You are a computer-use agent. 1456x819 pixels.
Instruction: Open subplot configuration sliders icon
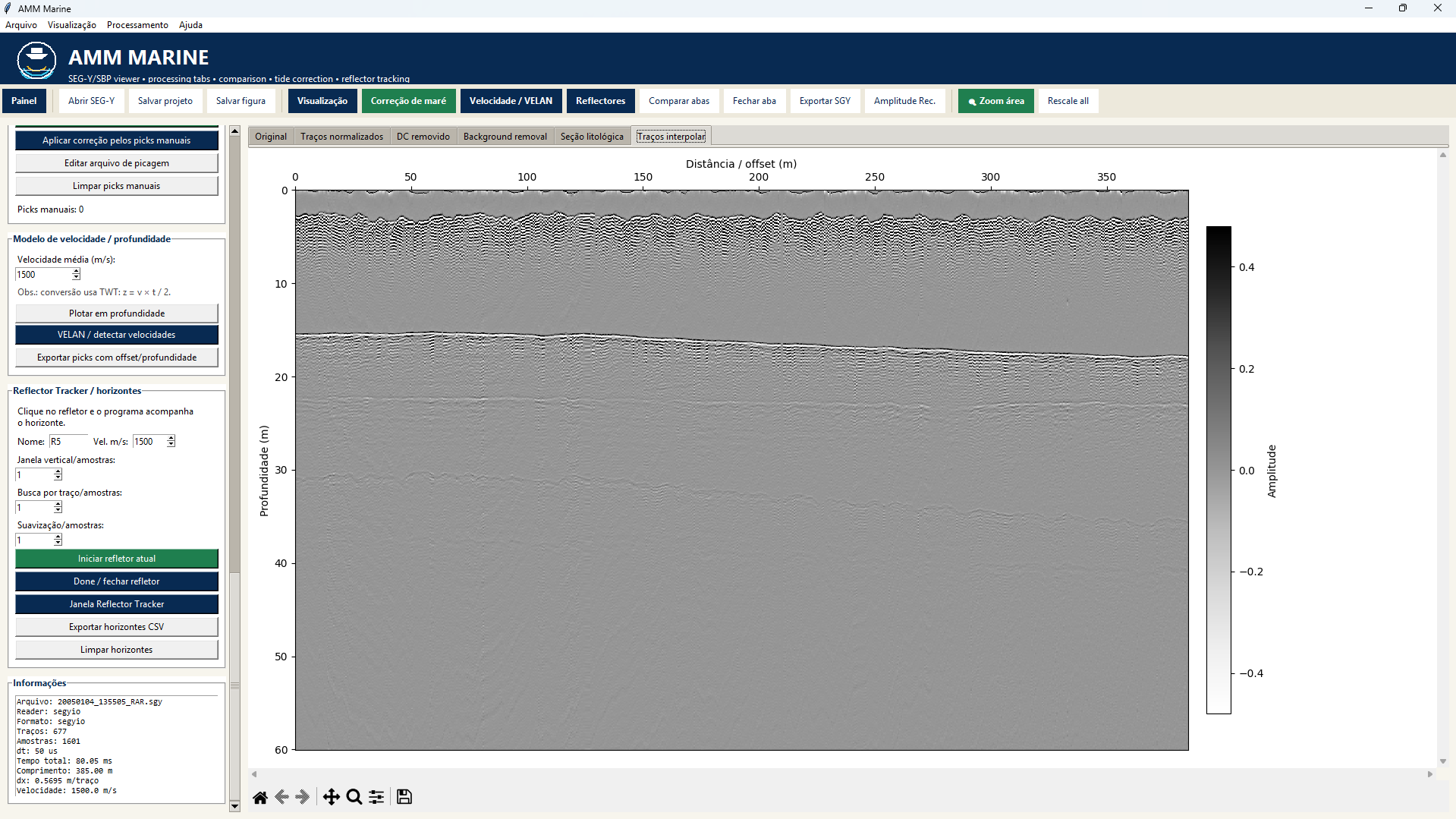point(376,797)
